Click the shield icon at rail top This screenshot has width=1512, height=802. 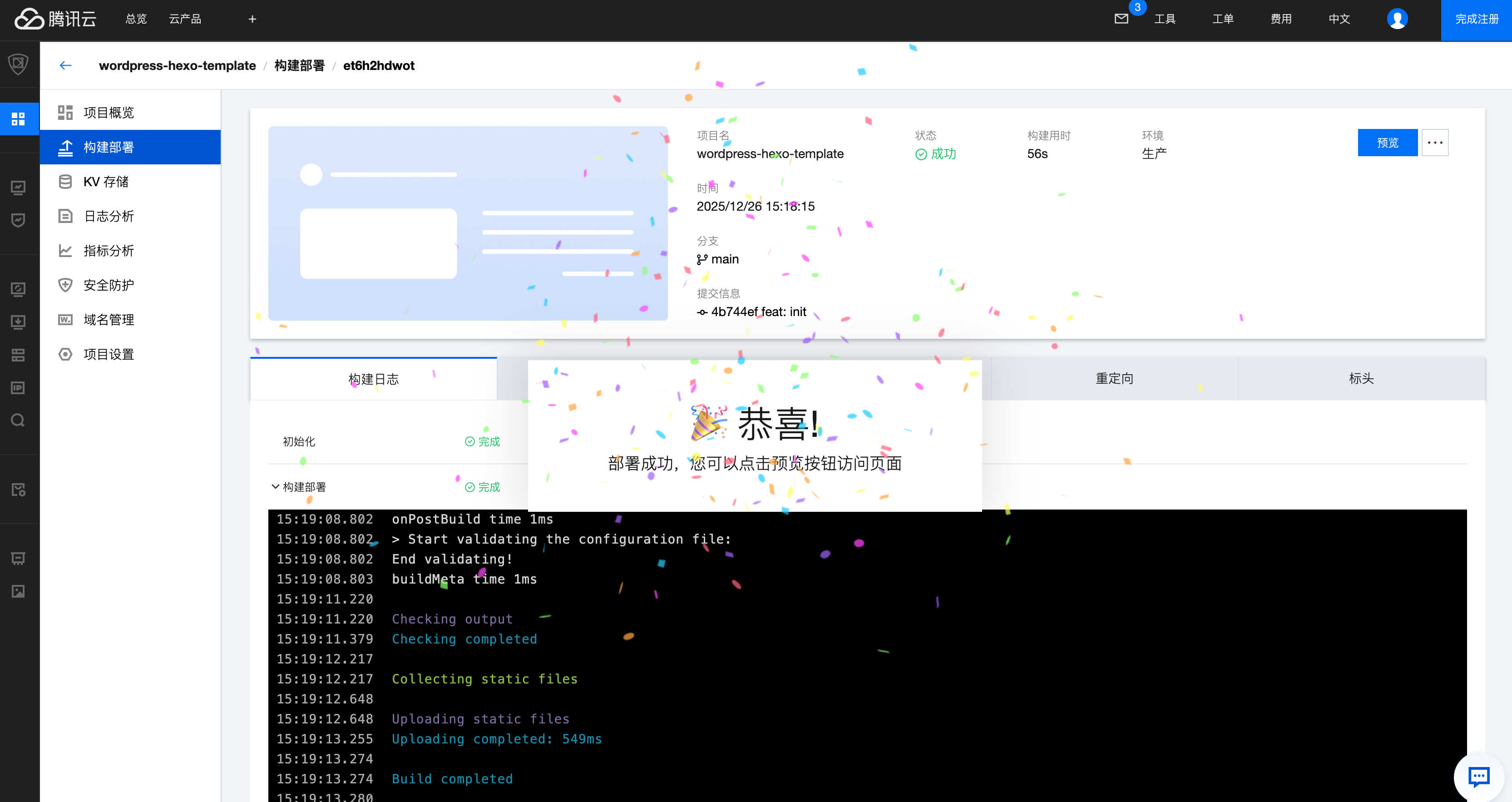tap(18, 64)
